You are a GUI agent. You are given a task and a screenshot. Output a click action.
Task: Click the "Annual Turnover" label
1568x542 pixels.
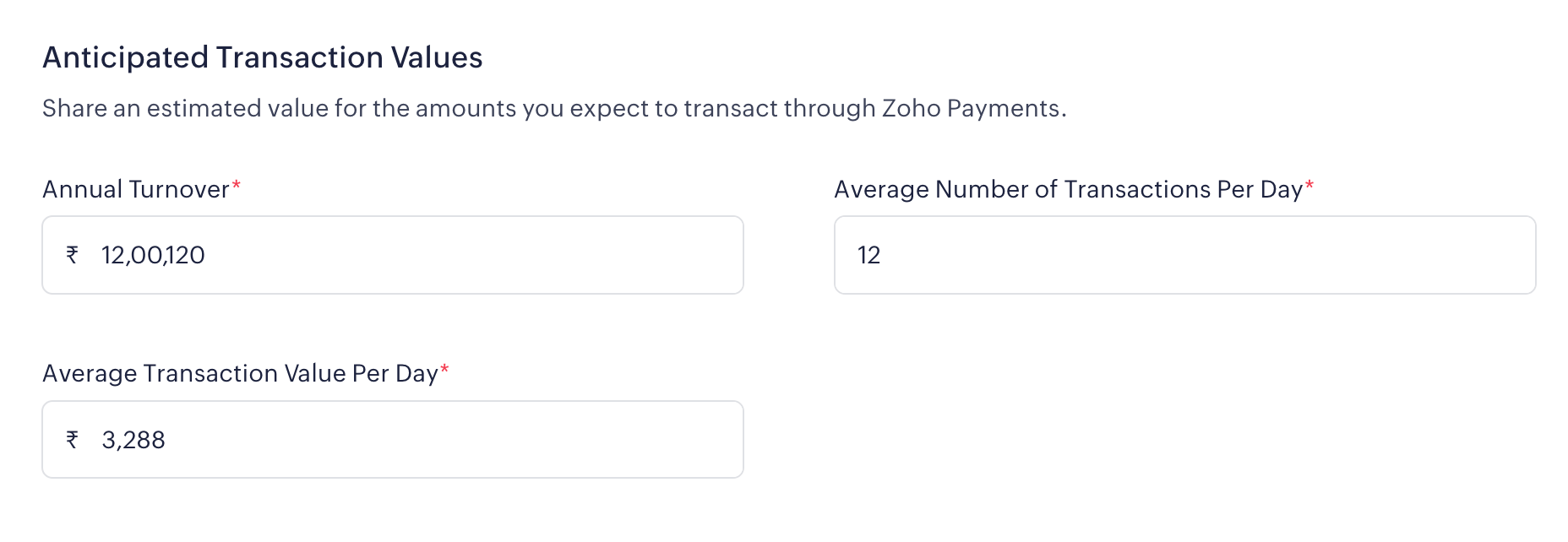(136, 189)
